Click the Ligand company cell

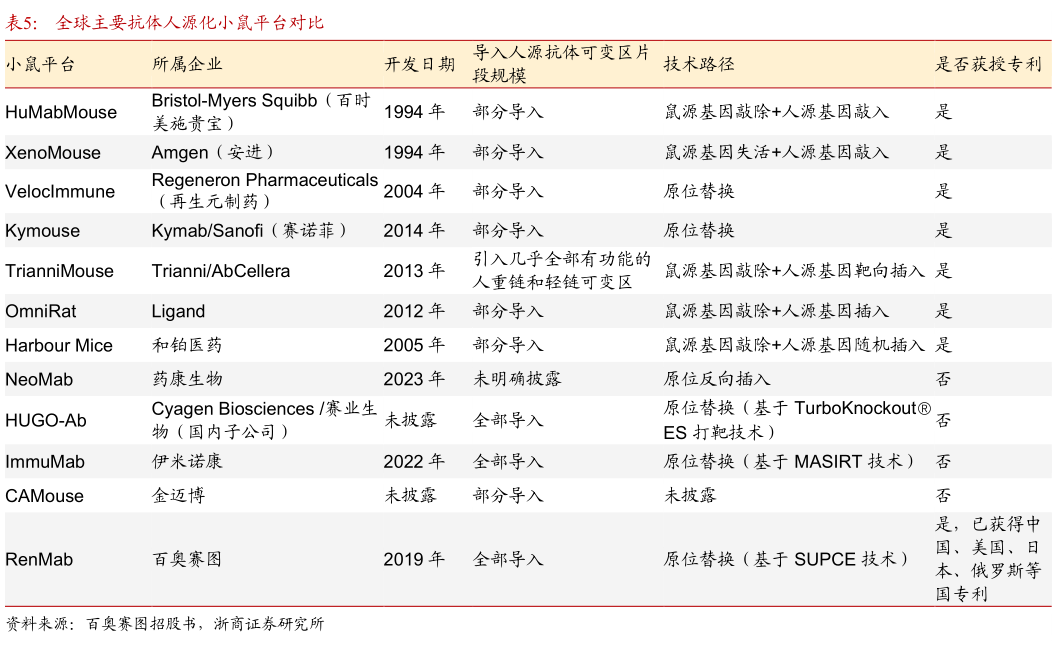178,312
